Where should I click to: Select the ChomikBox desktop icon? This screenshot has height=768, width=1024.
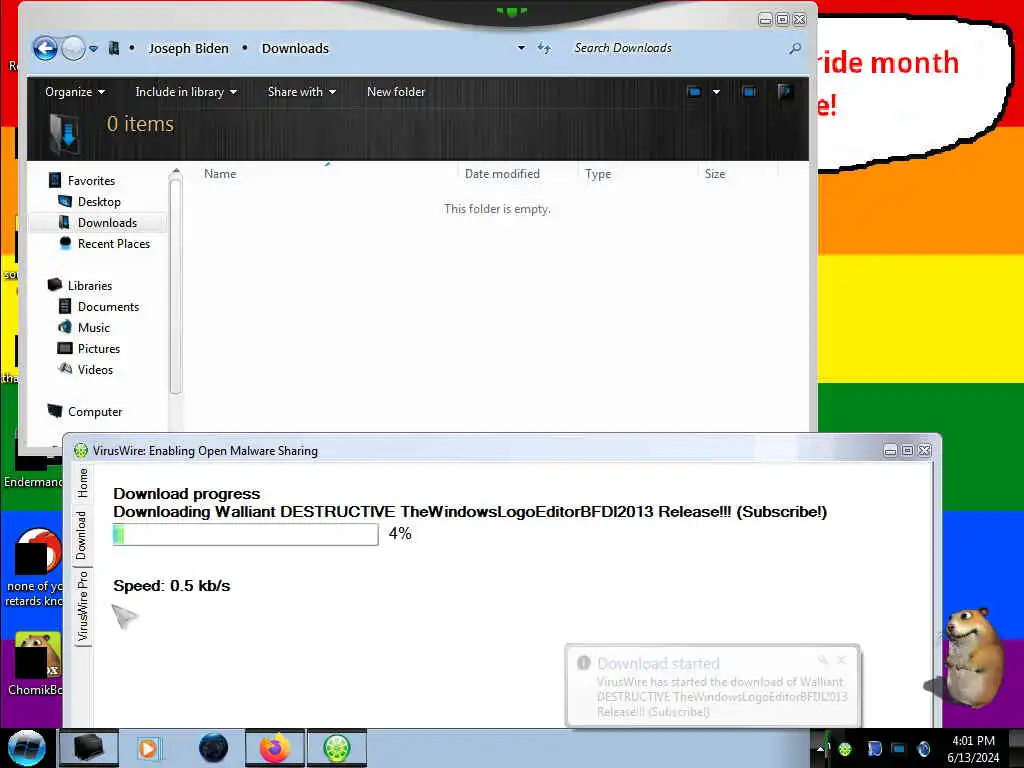tap(36, 663)
